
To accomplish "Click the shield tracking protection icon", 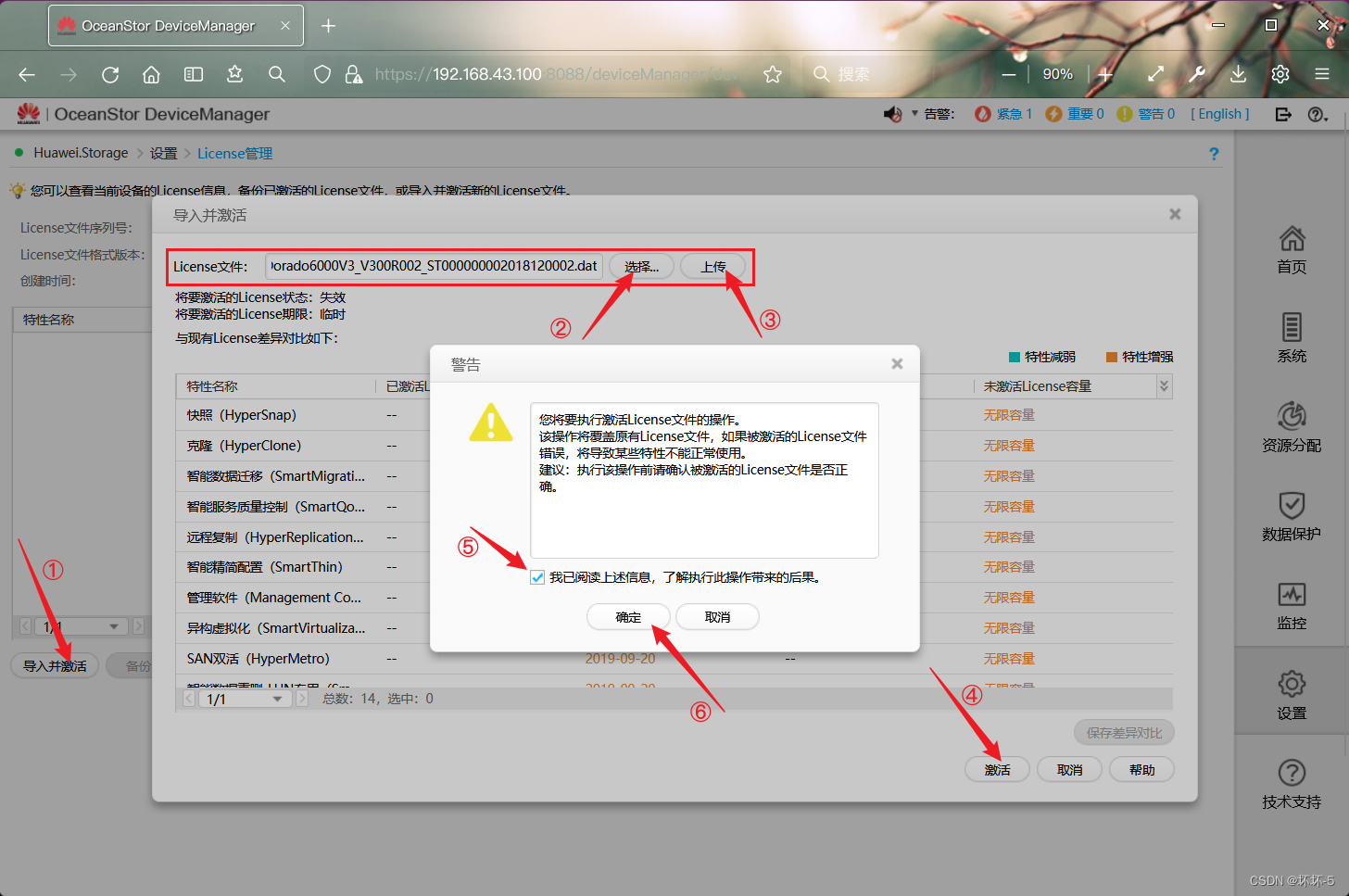I will [x=322, y=74].
